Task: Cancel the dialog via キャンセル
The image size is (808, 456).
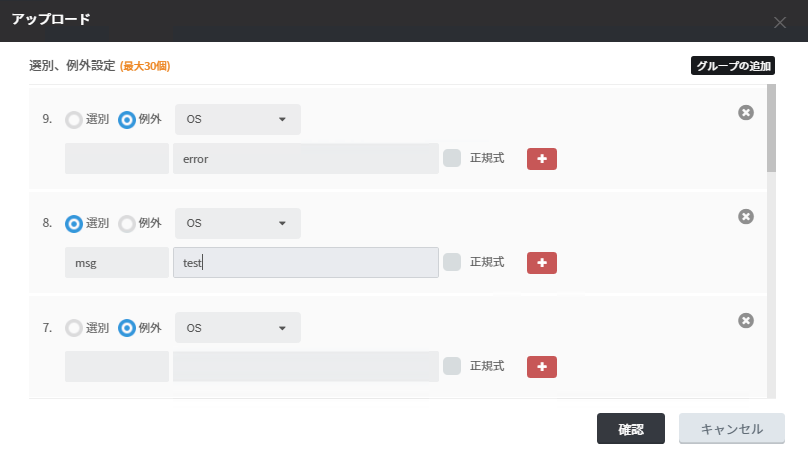Action: [732, 429]
